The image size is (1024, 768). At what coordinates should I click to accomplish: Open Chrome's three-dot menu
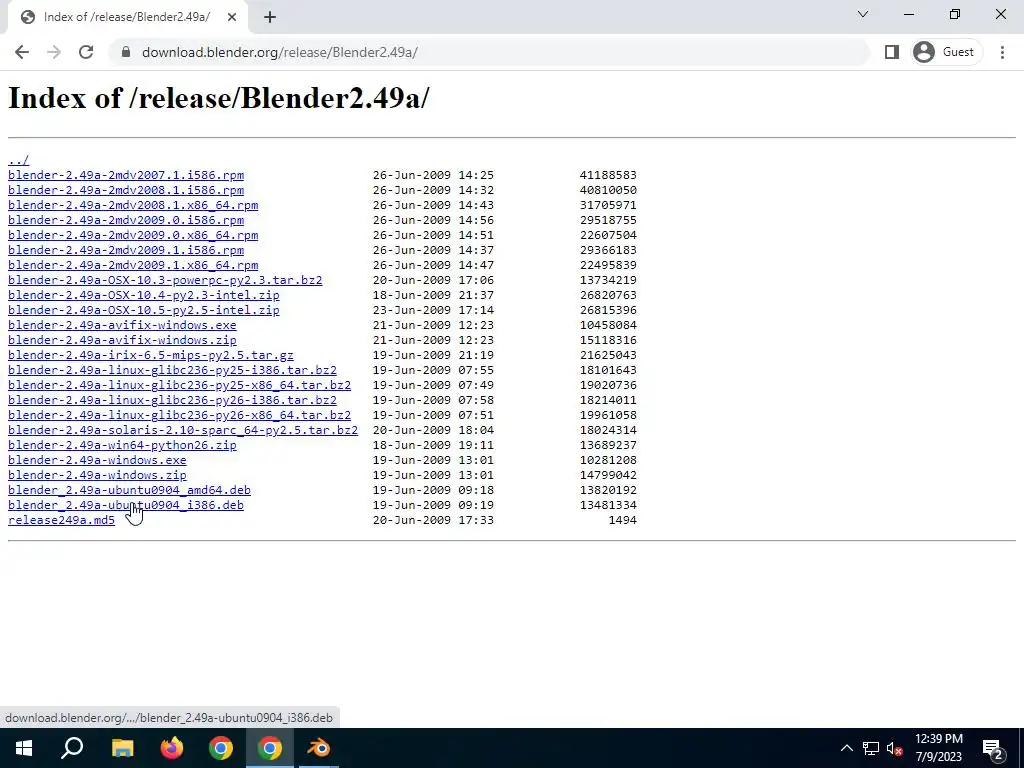[x=1002, y=52]
